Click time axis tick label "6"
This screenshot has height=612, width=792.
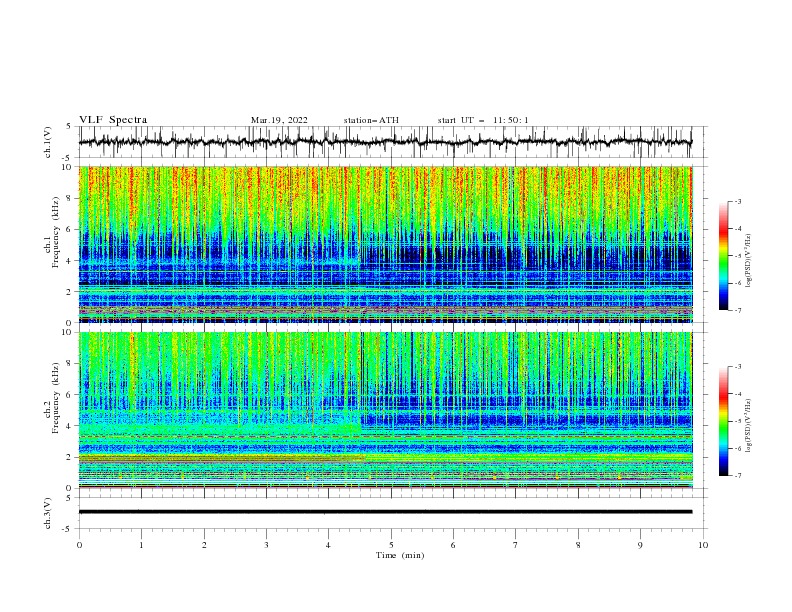coord(453,545)
